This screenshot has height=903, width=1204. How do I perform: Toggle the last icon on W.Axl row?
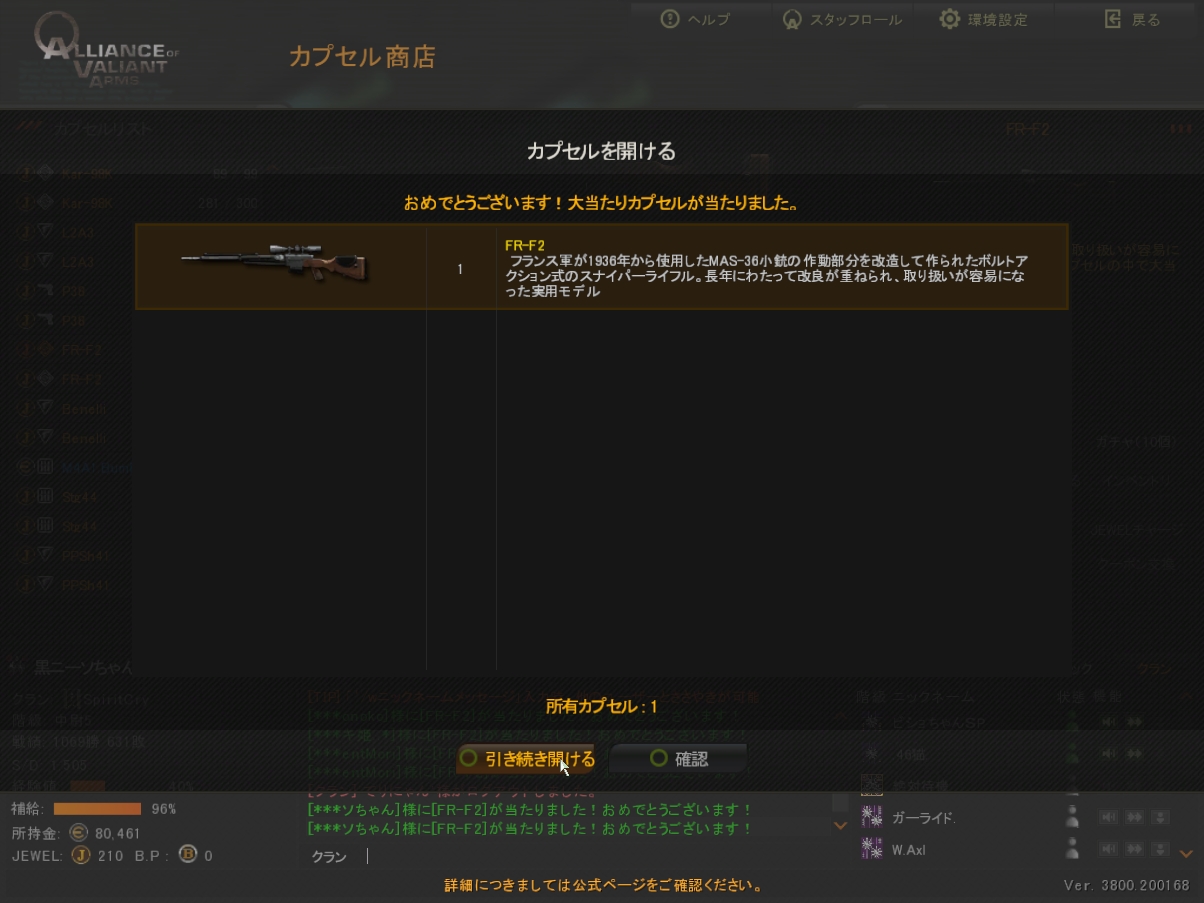point(1160,849)
